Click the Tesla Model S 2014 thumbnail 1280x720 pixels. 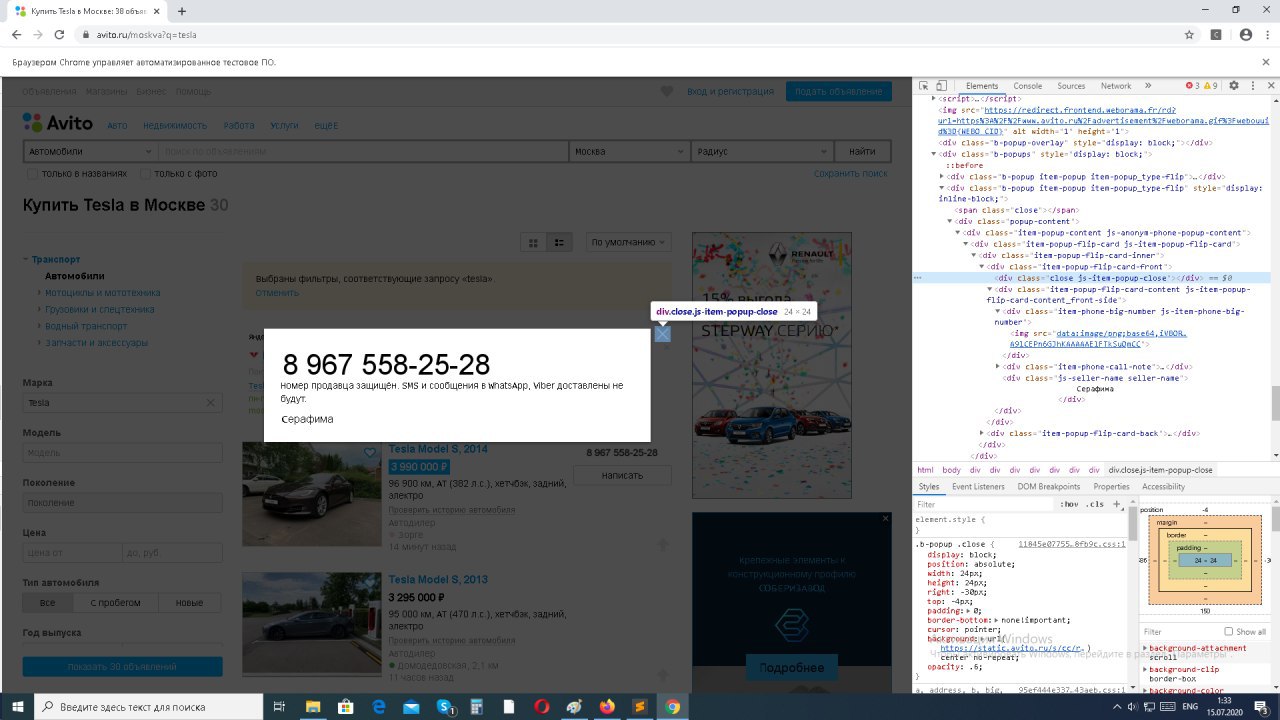tap(311, 495)
